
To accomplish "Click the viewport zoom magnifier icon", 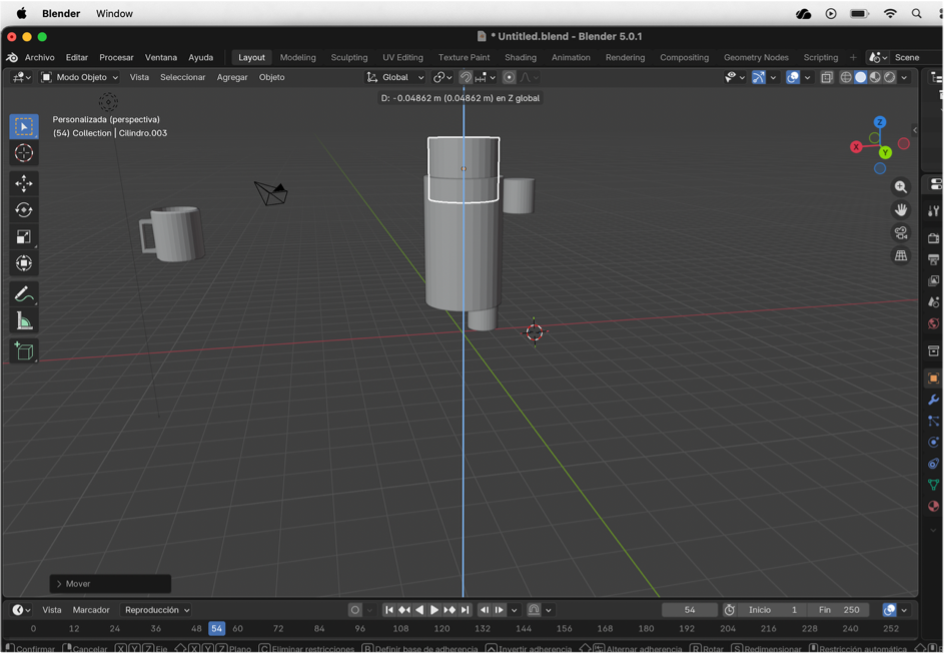I will (x=901, y=187).
